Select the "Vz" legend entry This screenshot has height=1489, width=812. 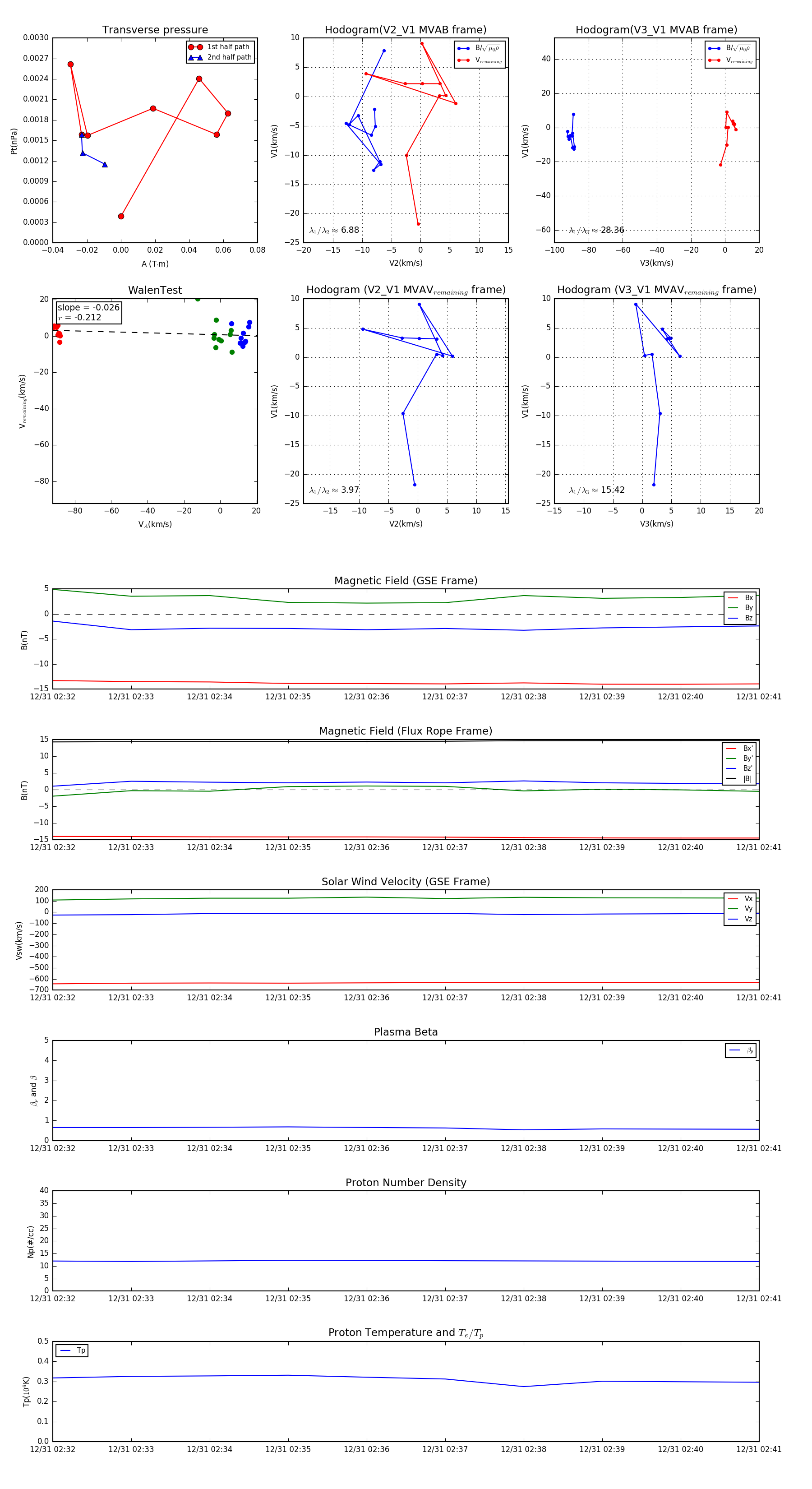coord(740,919)
